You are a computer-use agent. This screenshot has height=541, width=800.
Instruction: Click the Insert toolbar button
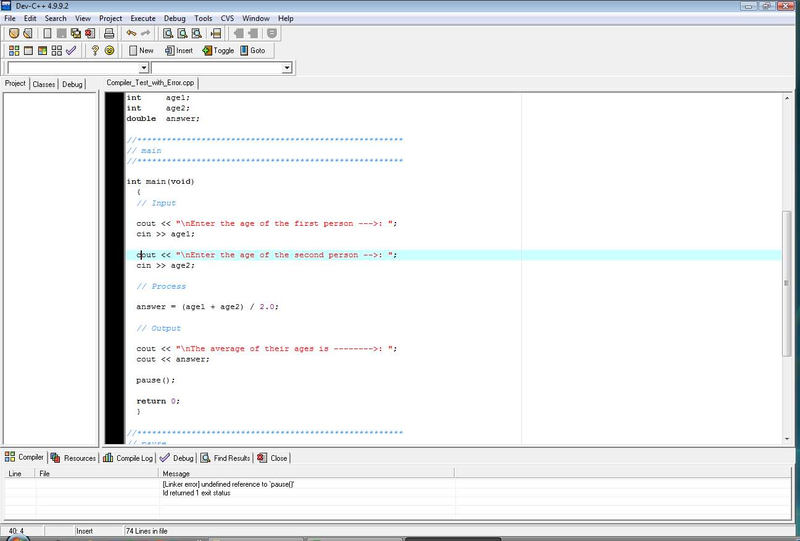pos(179,51)
